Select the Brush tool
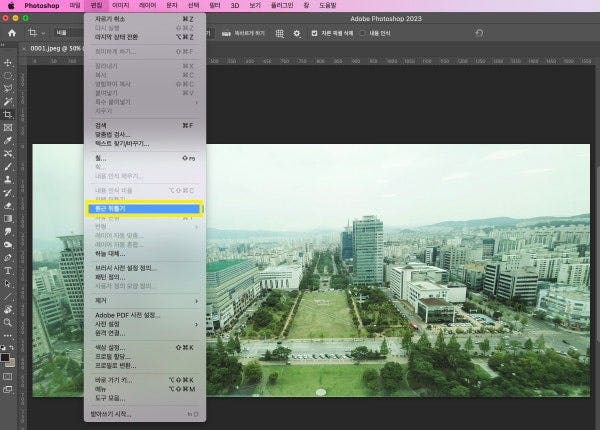 point(8,166)
